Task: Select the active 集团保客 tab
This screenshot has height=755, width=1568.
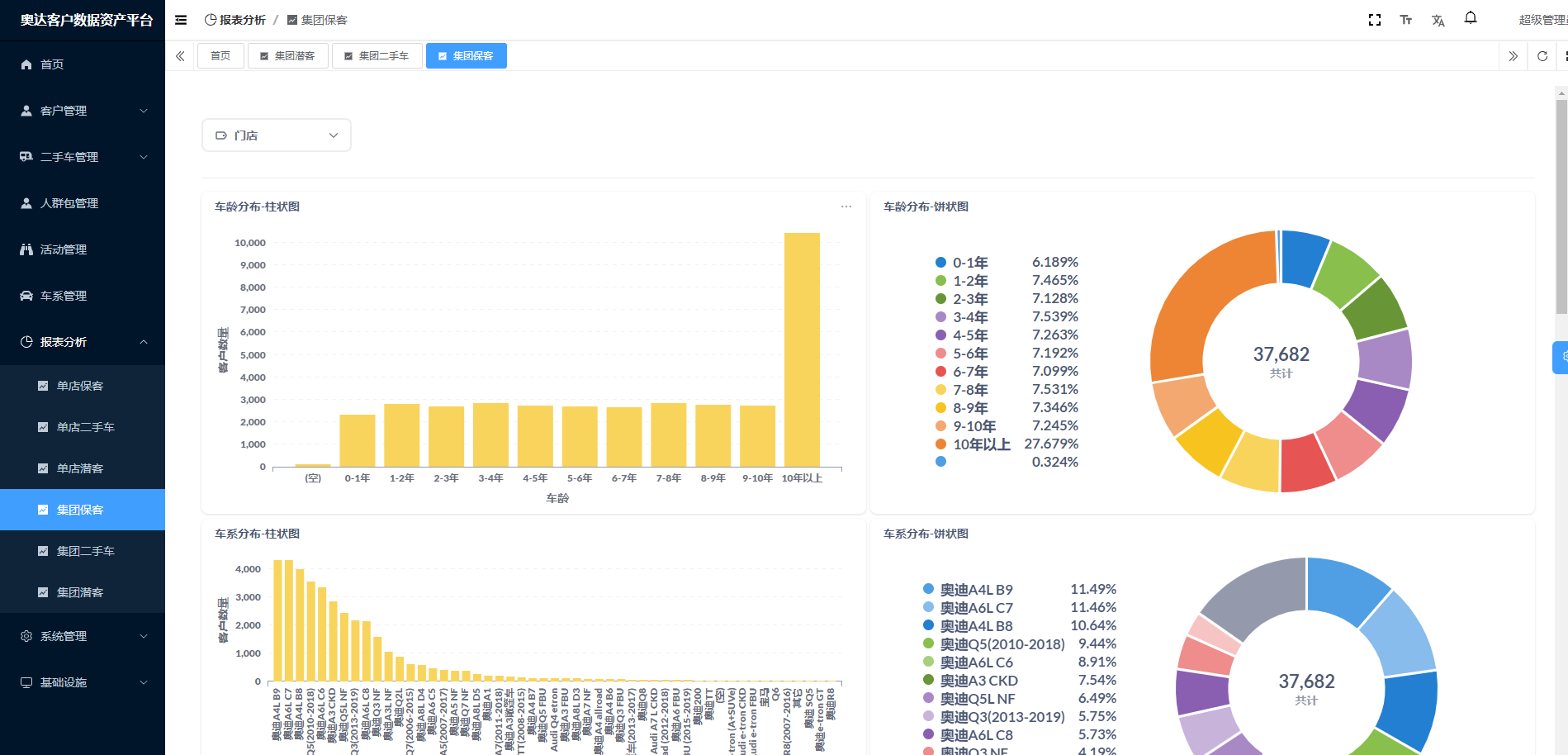Action: point(466,56)
